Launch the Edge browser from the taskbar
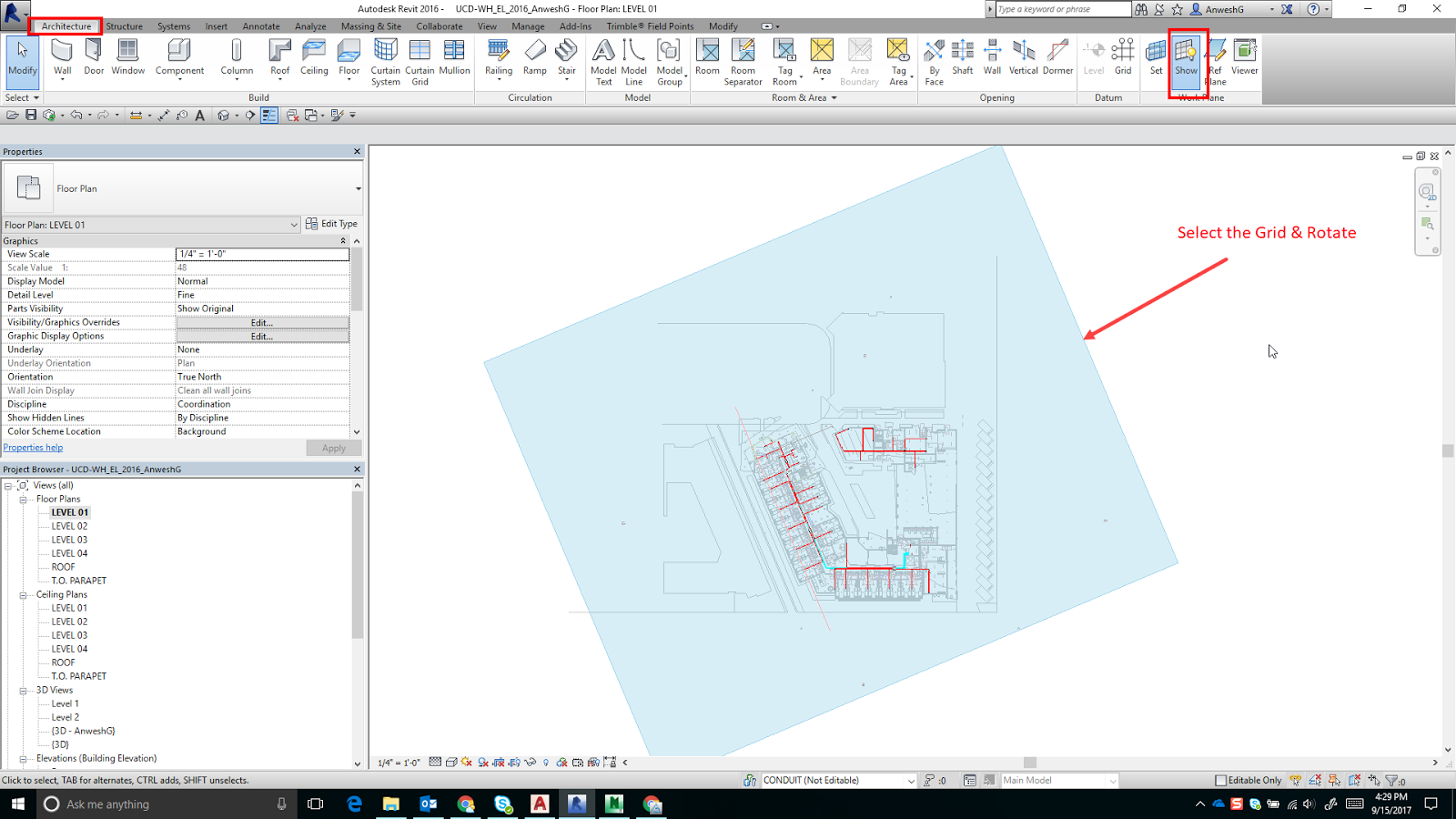The image size is (1456, 819). 354,804
